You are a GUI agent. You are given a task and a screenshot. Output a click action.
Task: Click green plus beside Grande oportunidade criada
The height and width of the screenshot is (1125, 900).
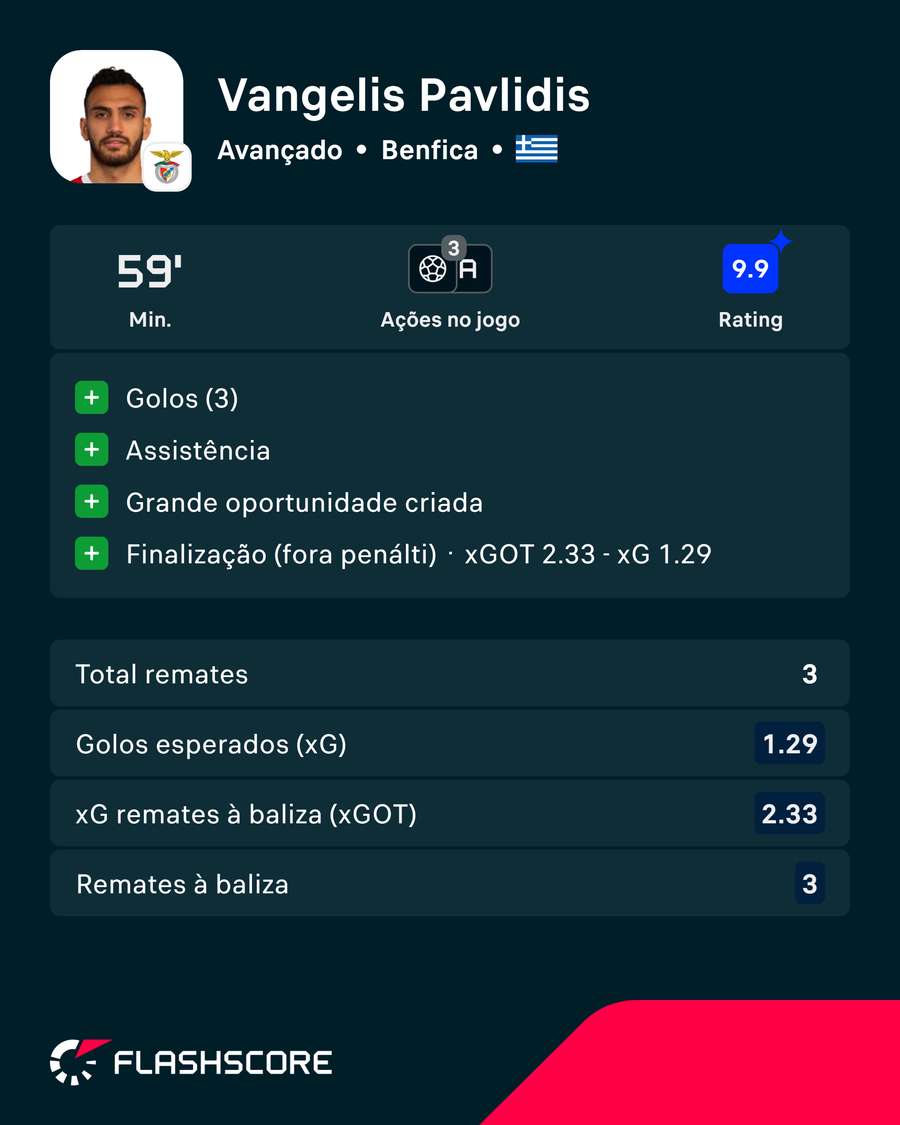(x=92, y=502)
